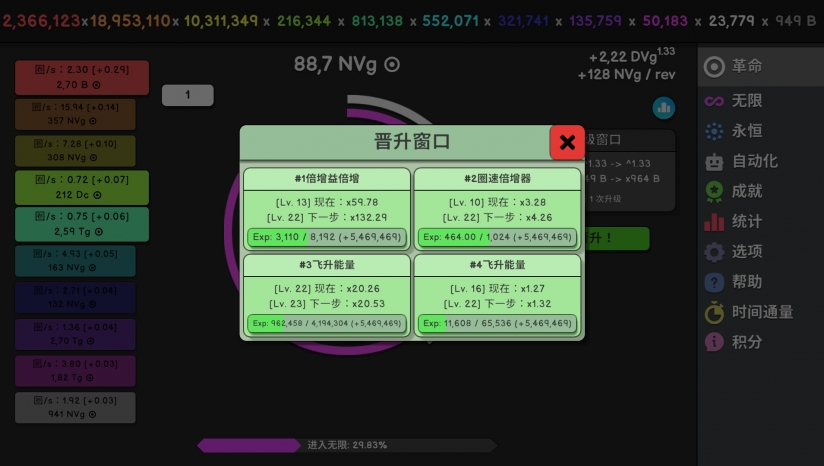
Task: Open the 成就 achievements badge icon
Action: [x=714, y=191]
